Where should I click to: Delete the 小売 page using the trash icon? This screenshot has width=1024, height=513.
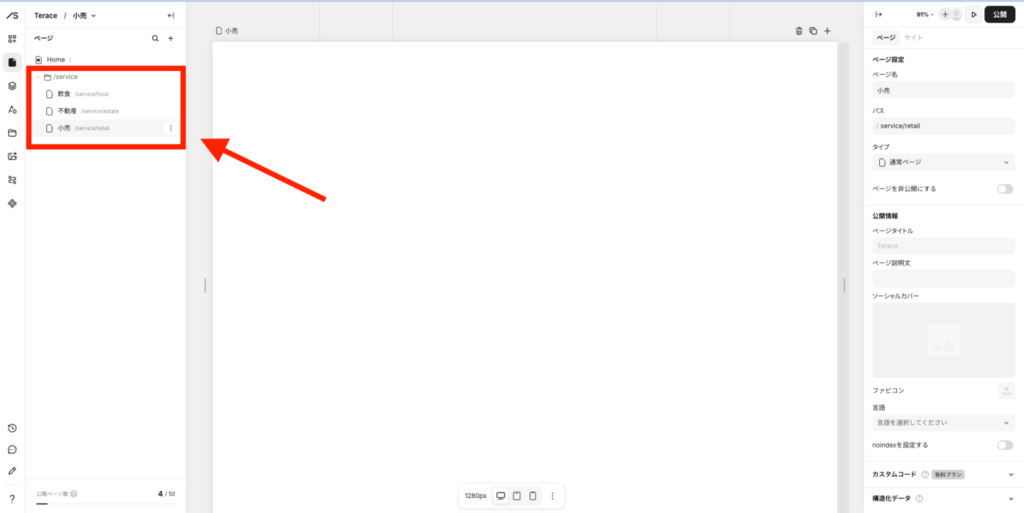(x=798, y=31)
